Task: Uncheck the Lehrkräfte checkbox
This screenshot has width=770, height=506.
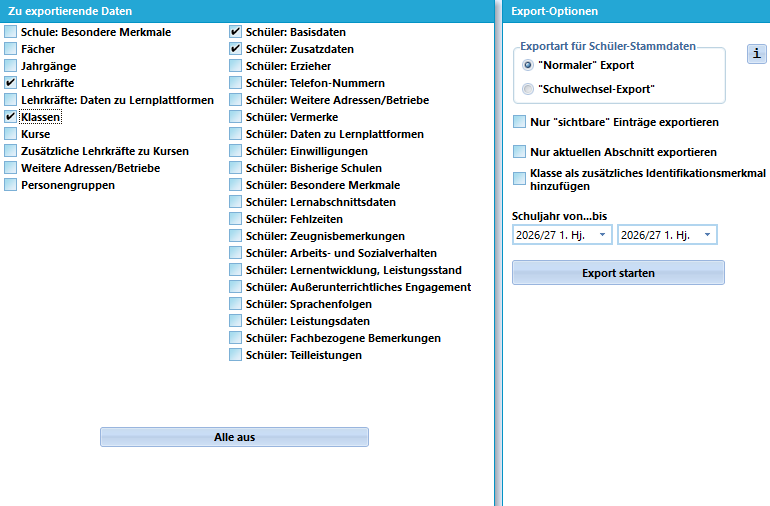Action: (10, 83)
